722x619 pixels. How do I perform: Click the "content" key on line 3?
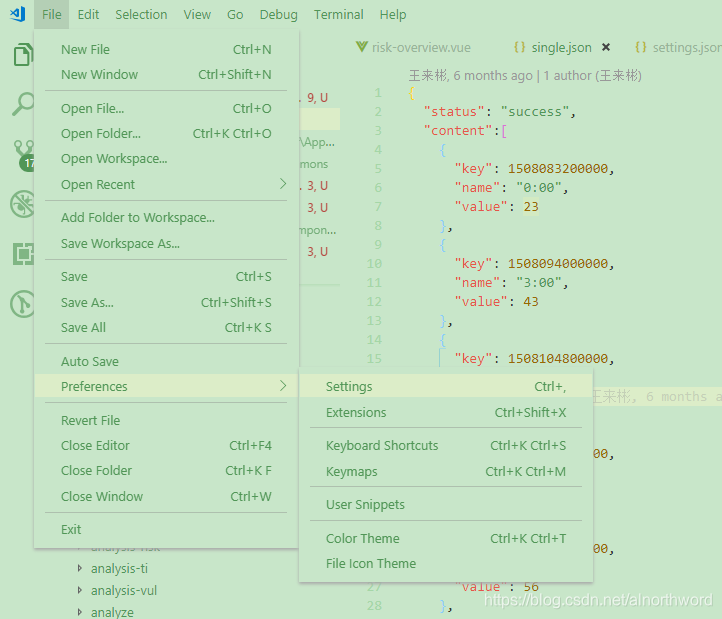click(x=458, y=131)
